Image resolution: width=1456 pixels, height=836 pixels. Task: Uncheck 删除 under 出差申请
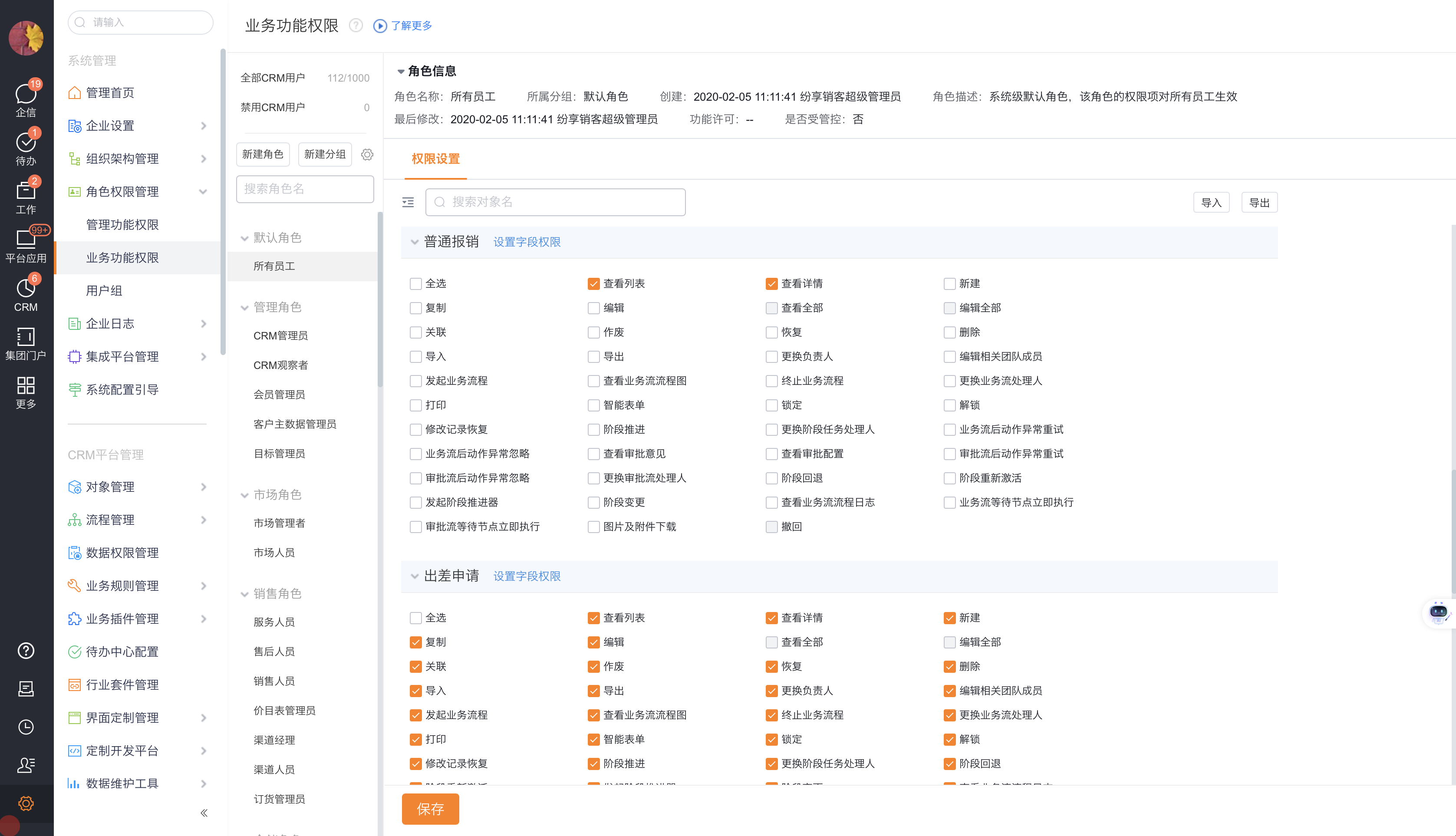click(x=950, y=667)
